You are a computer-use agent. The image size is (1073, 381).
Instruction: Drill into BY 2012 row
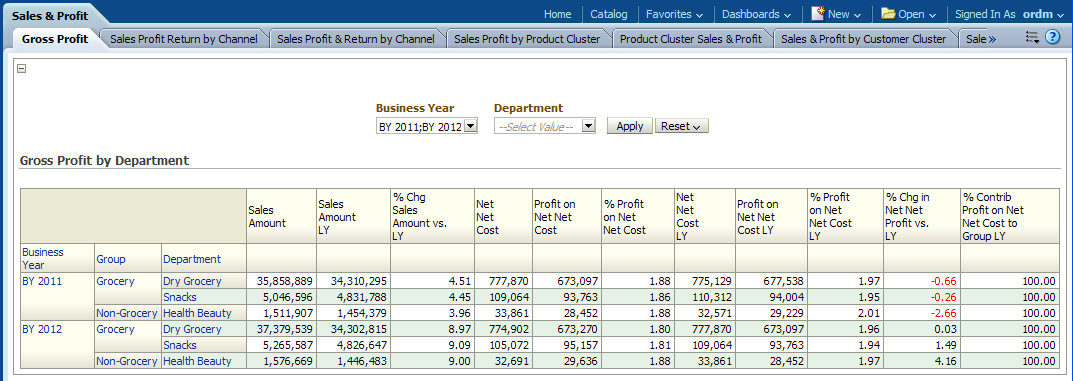tap(42, 329)
